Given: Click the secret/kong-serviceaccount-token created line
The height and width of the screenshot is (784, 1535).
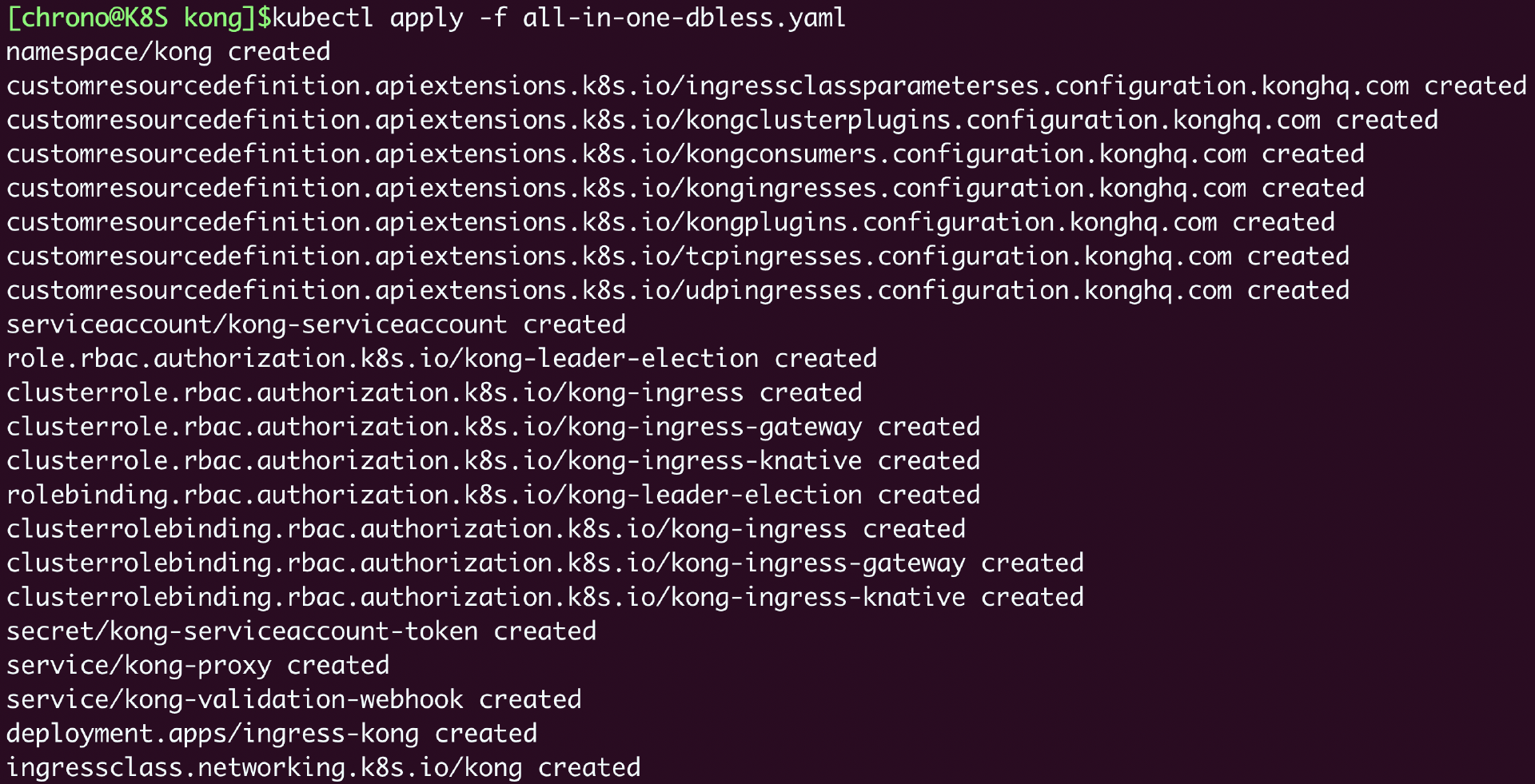Looking at the screenshot, I should tap(301, 631).
